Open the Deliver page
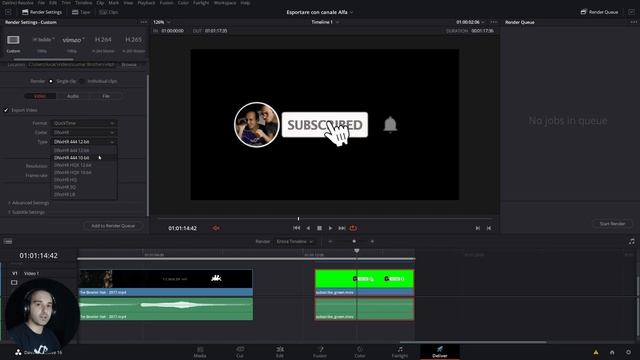The image size is (640, 360). pyautogui.click(x=440, y=352)
